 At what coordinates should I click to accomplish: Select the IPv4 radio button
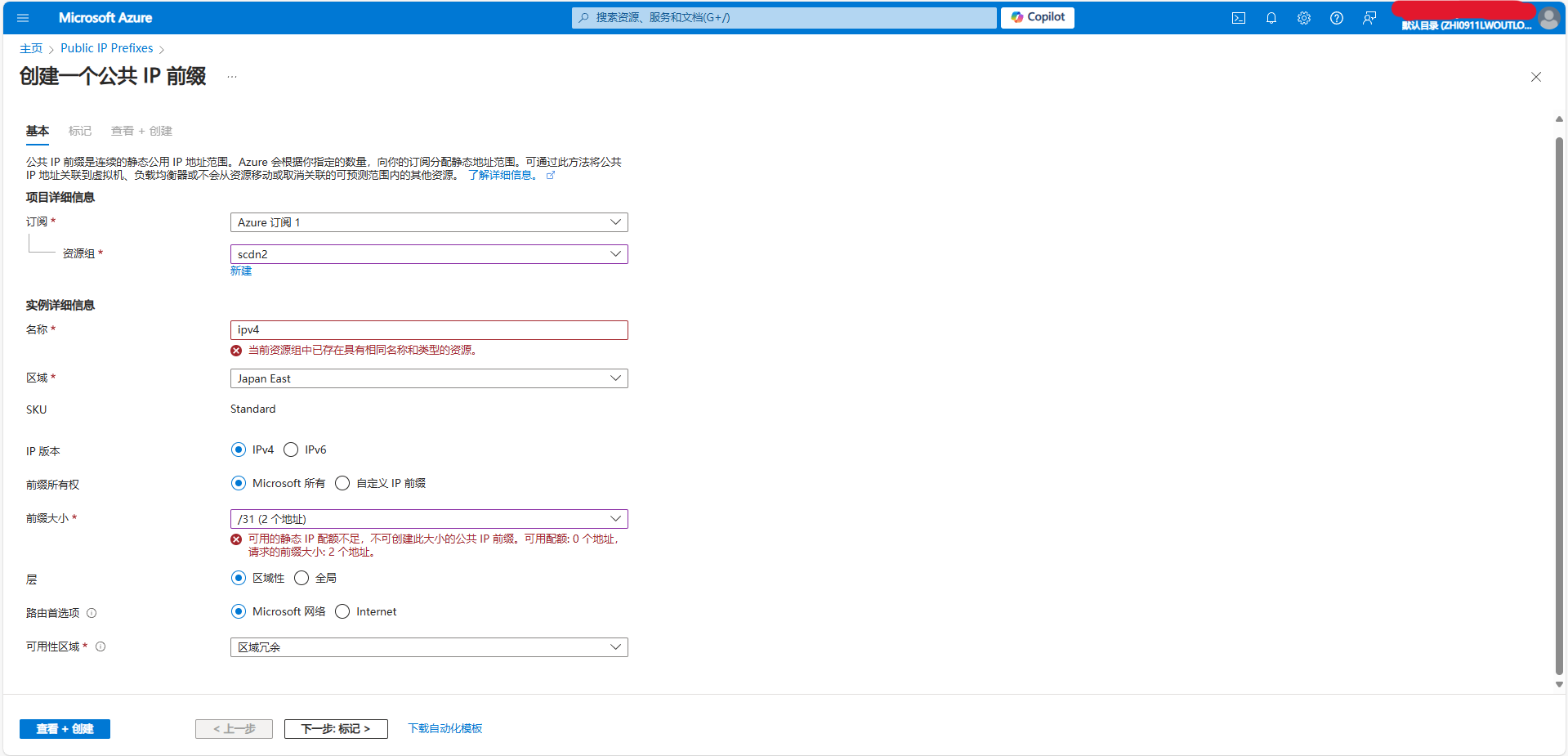pyautogui.click(x=239, y=450)
